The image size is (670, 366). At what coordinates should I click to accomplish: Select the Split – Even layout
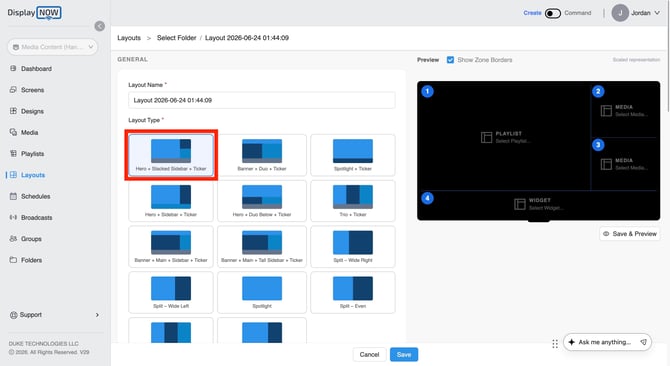(353, 293)
